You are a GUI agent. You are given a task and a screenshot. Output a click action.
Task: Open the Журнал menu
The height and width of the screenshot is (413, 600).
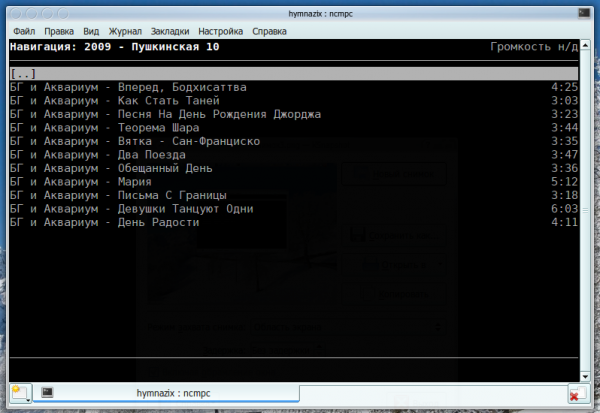point(125,31)
